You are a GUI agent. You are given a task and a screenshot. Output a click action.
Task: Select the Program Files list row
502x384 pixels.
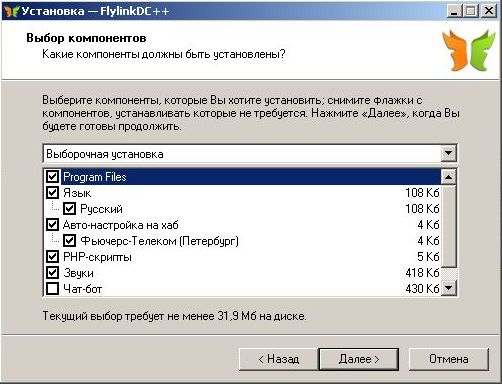242,177
